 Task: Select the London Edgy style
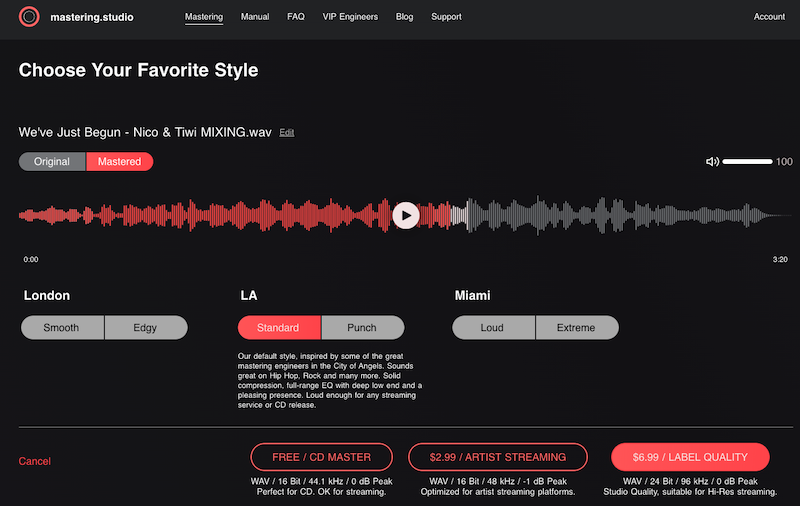pyautogui.click(x=146, y=327)
